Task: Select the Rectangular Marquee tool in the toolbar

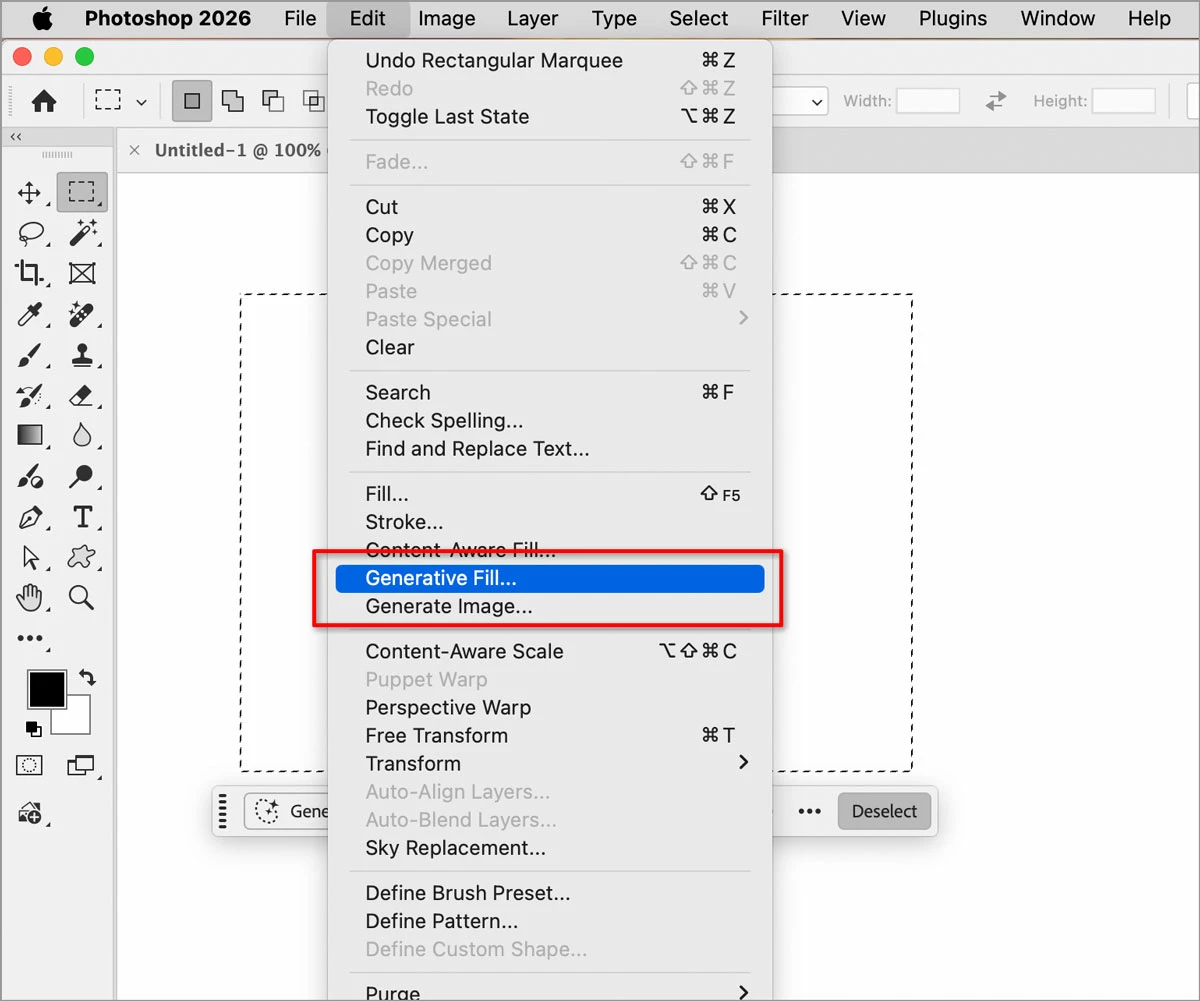Action: click(x=82, y=192)
